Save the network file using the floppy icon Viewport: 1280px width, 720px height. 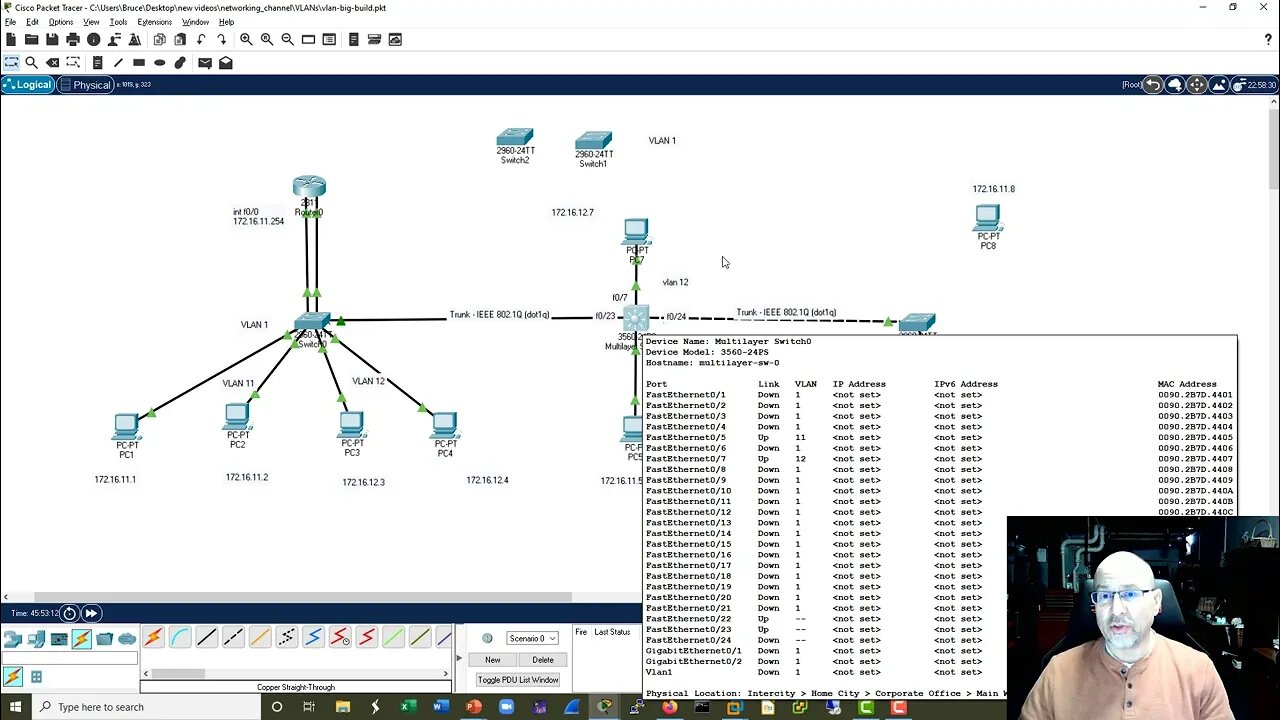tap(52, 39)
